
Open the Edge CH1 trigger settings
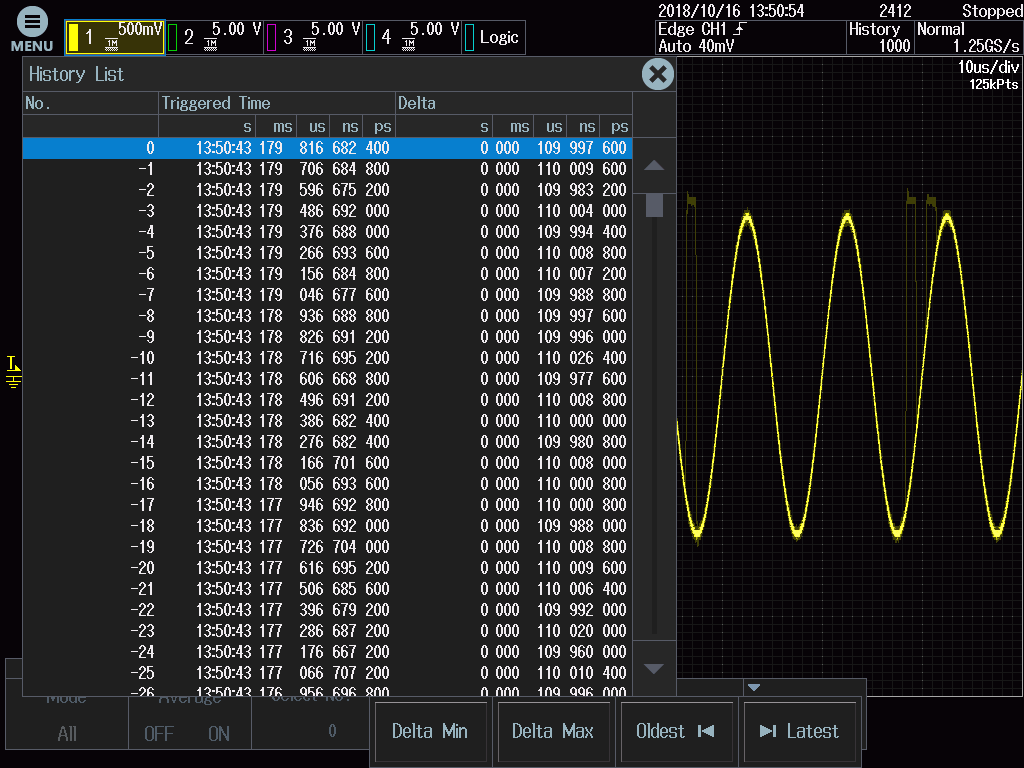click(x=748, y=37)
